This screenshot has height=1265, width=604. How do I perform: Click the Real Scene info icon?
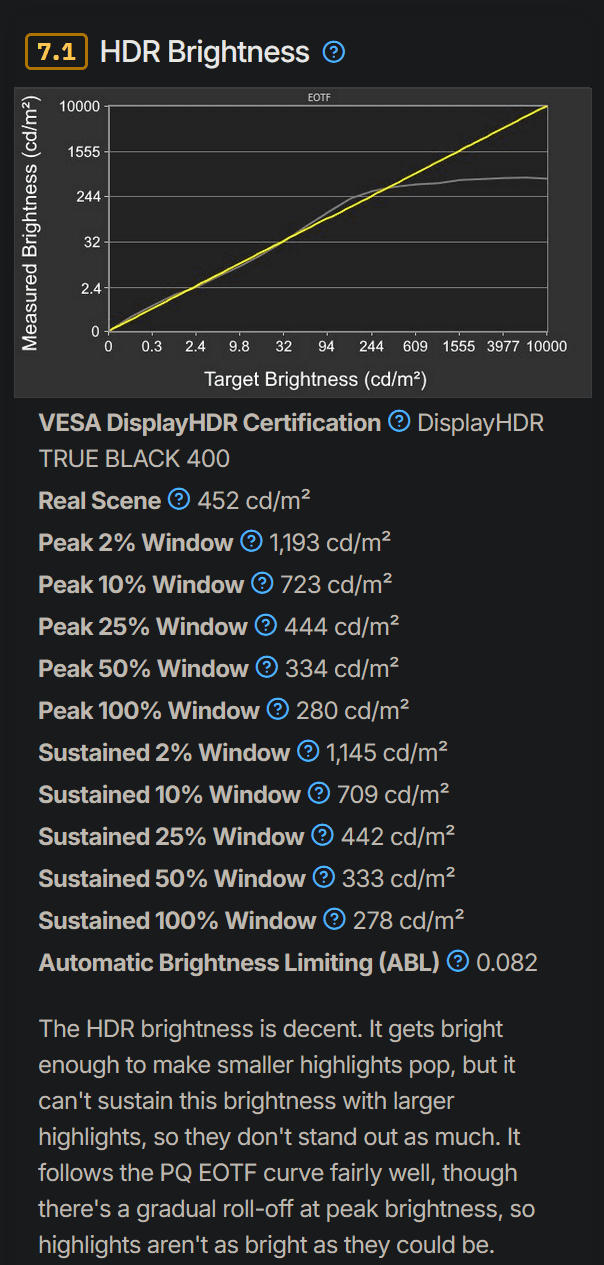coord(179,500)
